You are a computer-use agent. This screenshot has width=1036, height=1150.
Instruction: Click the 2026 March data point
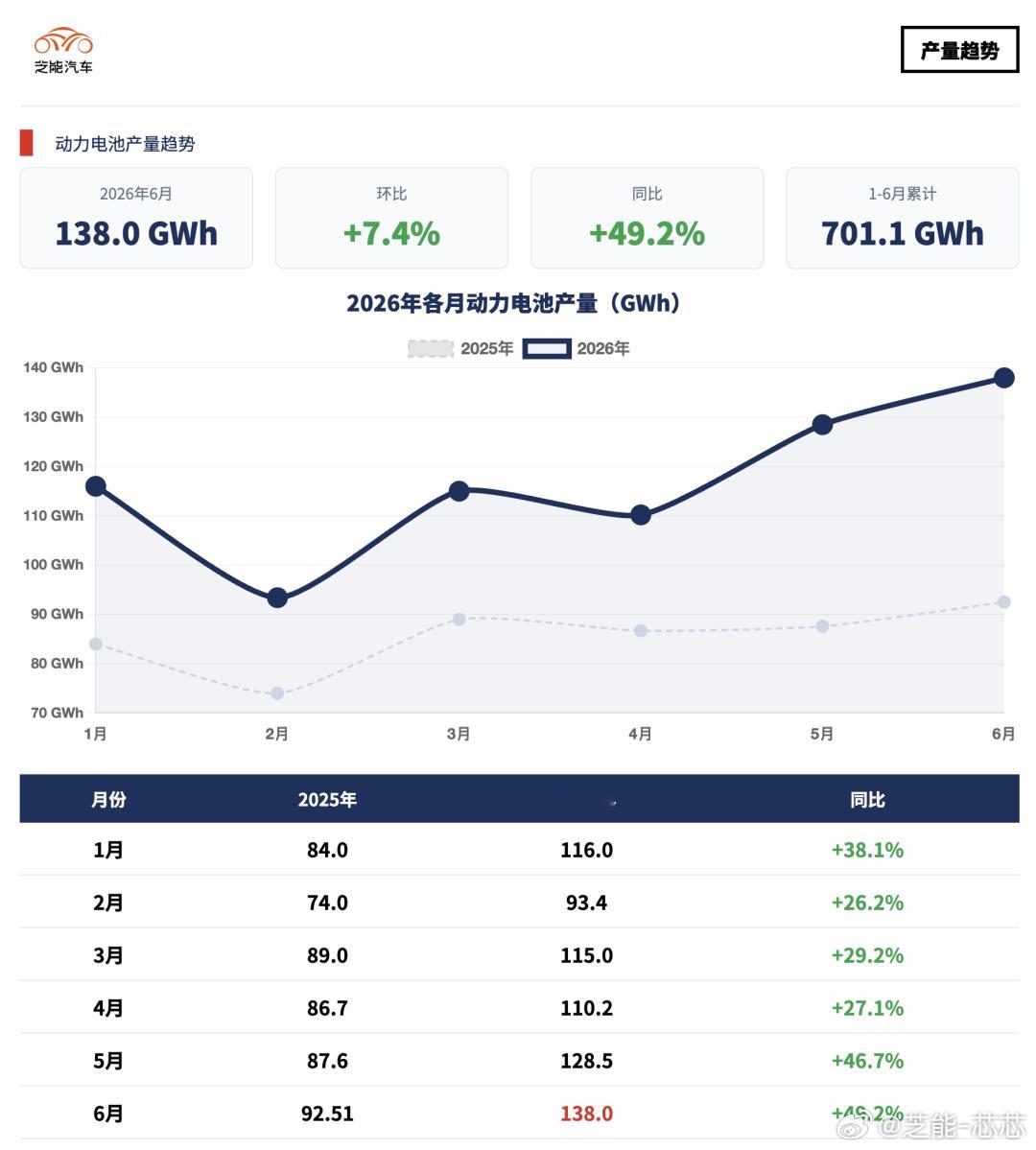click(x=459, y=491)
